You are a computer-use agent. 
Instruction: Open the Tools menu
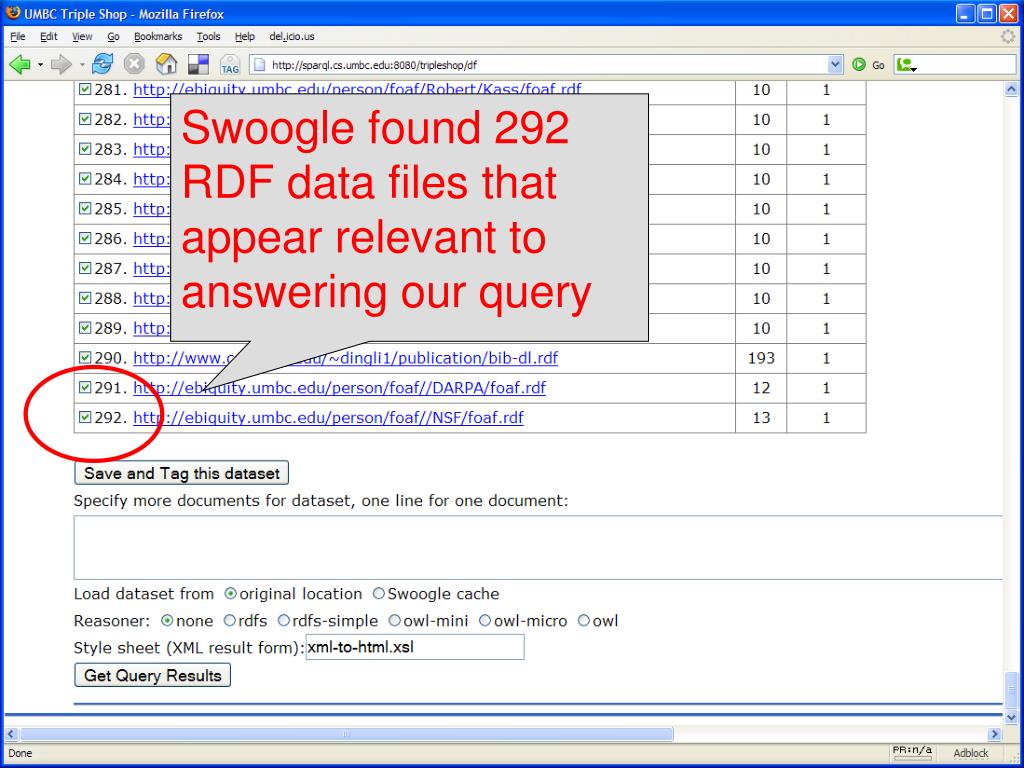click(208, 37)
